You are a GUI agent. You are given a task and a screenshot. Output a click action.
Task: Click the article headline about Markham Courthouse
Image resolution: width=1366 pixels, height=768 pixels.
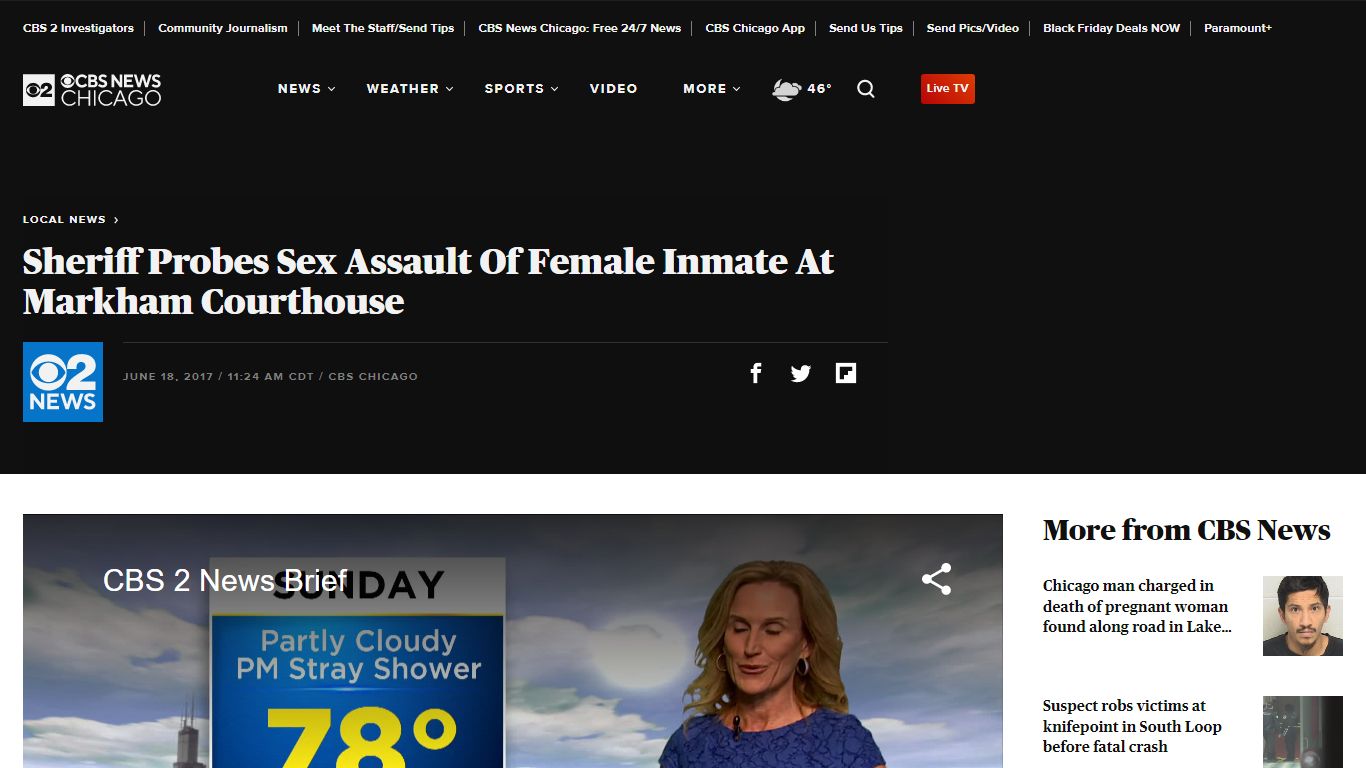click(x=428, y=281)
